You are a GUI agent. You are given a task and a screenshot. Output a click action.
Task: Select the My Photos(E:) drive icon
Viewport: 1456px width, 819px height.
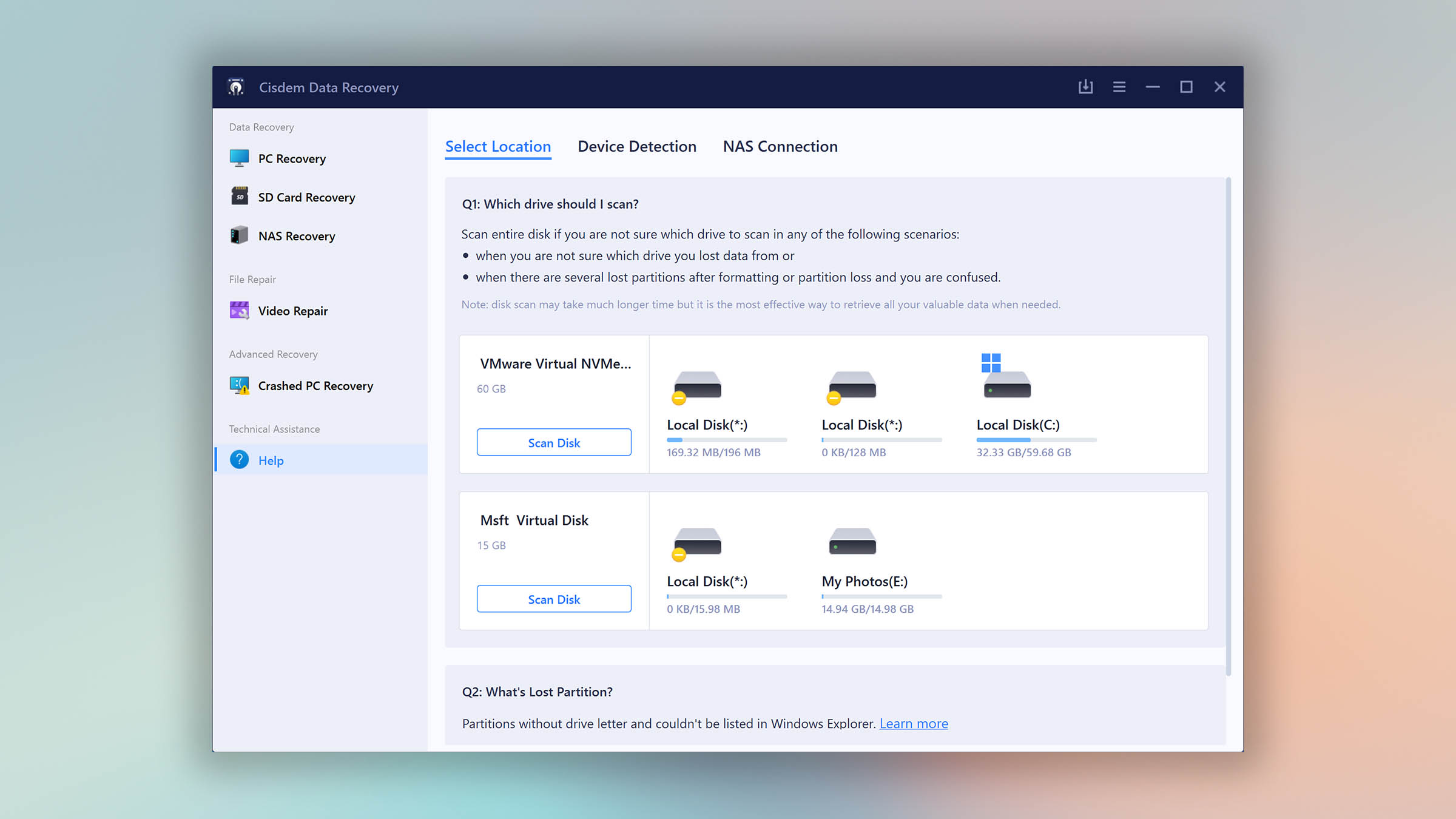point(852,541)
